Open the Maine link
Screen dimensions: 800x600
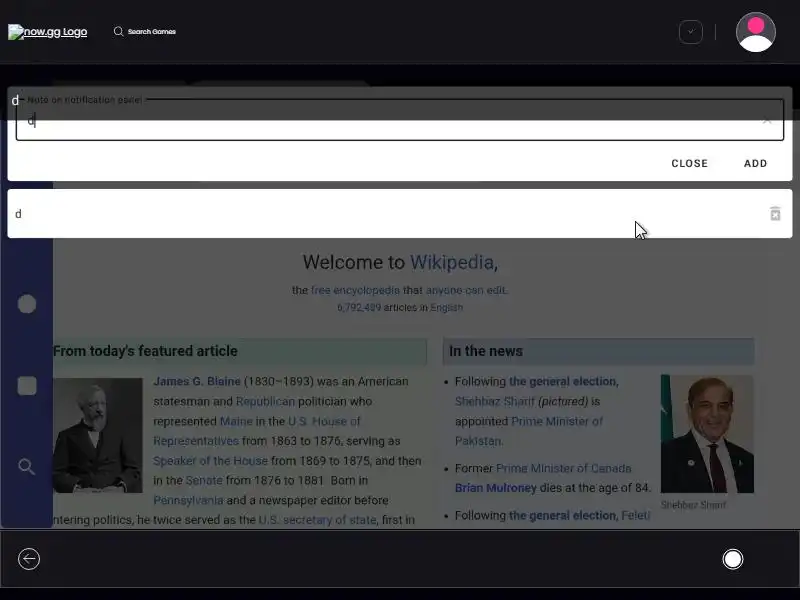point(236,421)
